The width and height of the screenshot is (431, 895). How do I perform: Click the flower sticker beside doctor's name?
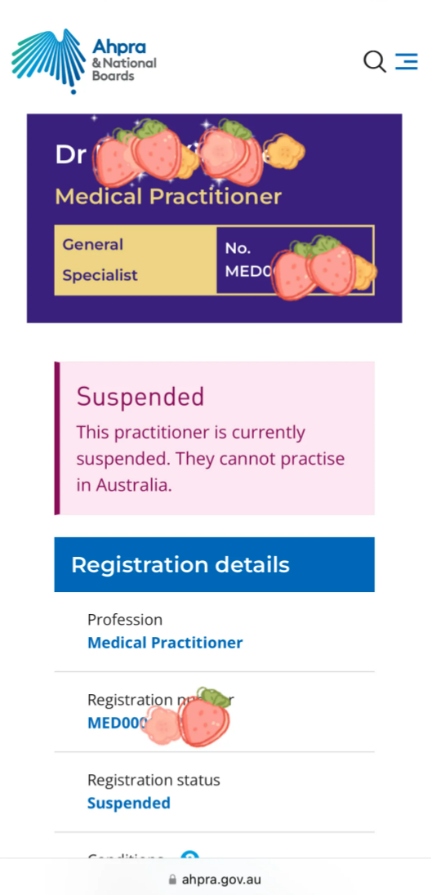284,151
